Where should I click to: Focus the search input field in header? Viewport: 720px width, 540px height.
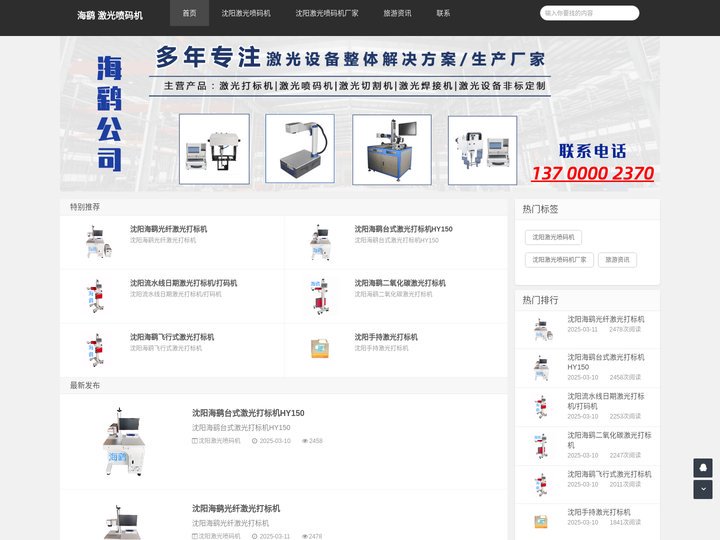[x=589, y=13]
